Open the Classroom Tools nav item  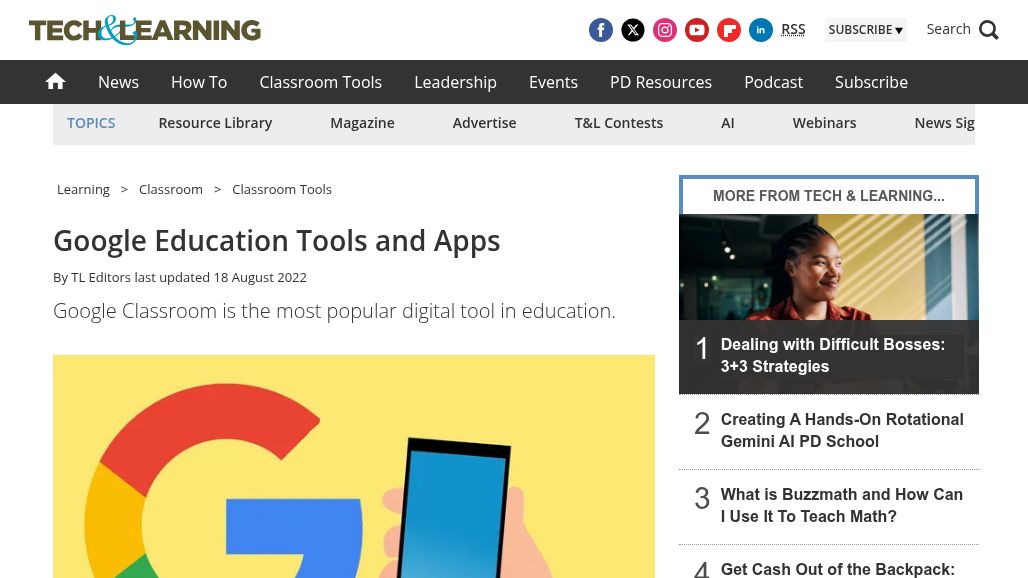pyautogui.click(x=321, y=82)
